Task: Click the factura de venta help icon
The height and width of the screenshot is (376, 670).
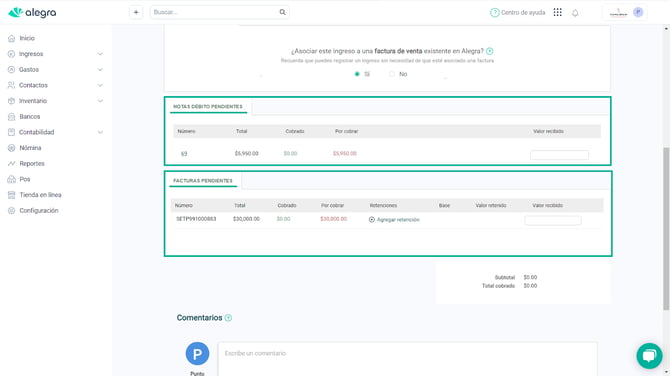Action: 490,51
